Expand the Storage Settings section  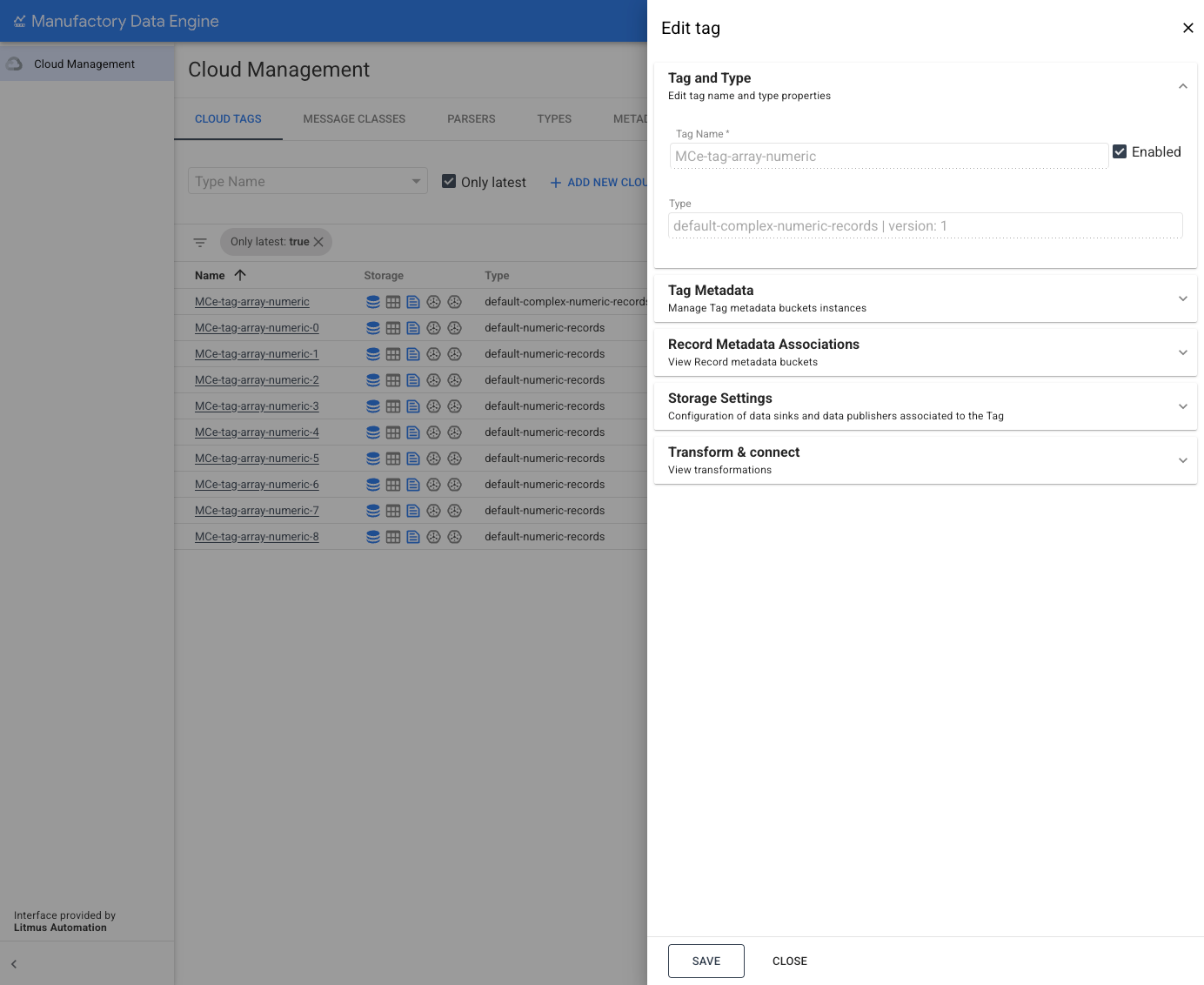point(1182,405)
